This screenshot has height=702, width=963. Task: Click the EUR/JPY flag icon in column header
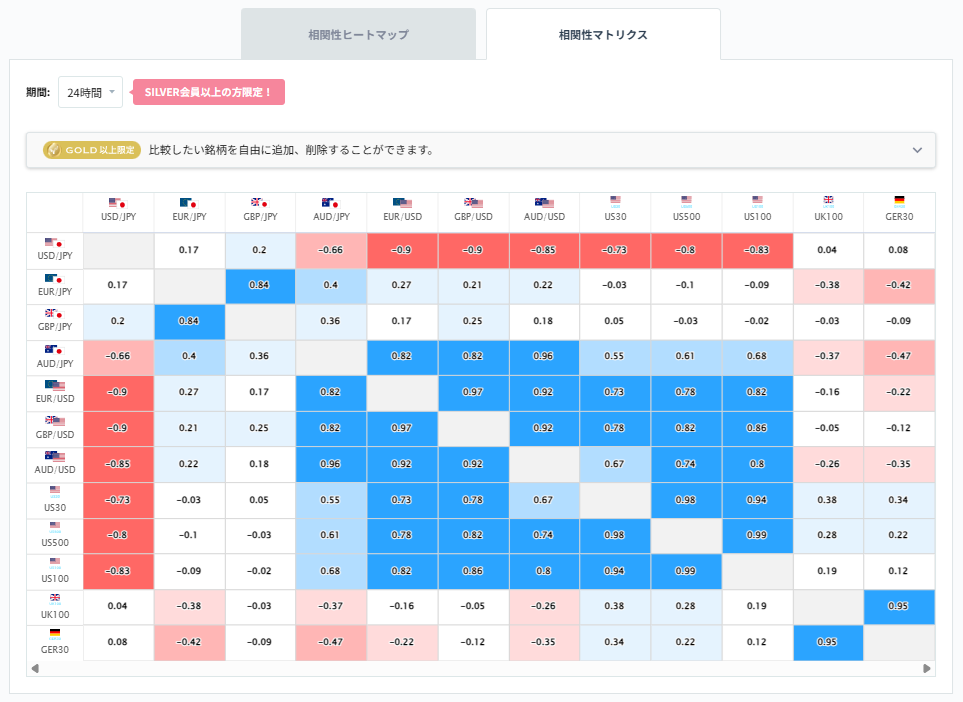pos(189,204)
